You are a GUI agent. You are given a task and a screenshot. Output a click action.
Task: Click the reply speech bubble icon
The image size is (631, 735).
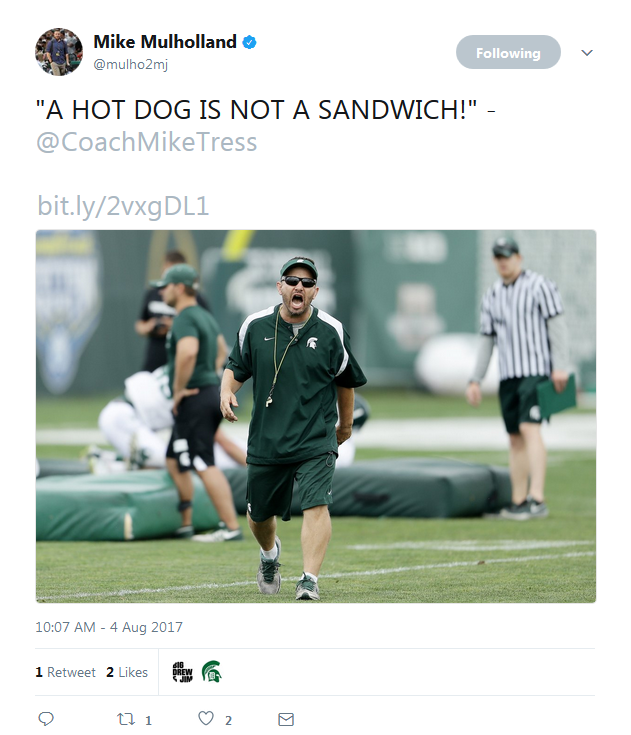click(x=45, y=719)
